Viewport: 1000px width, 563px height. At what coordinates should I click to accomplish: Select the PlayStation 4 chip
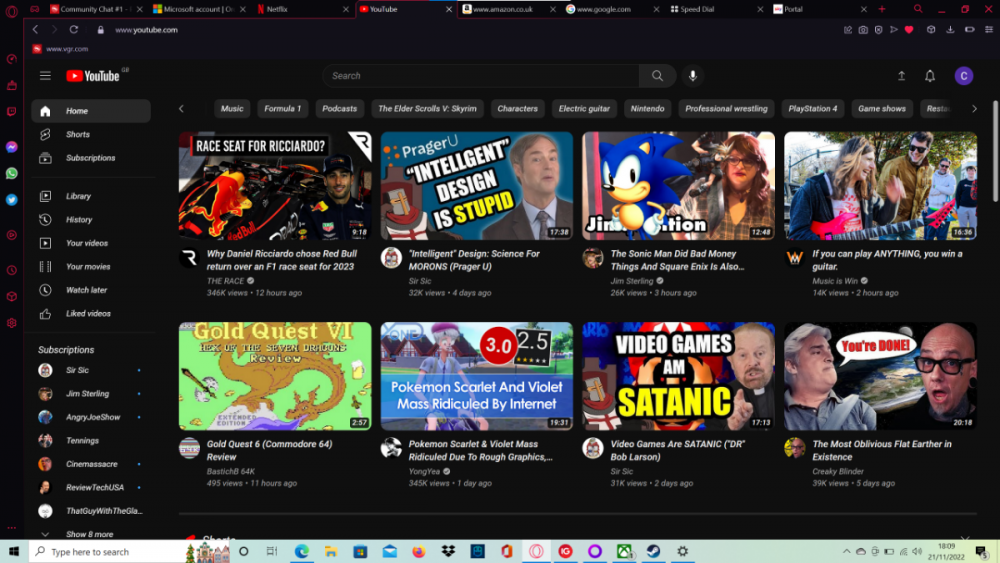pos(812,109)
